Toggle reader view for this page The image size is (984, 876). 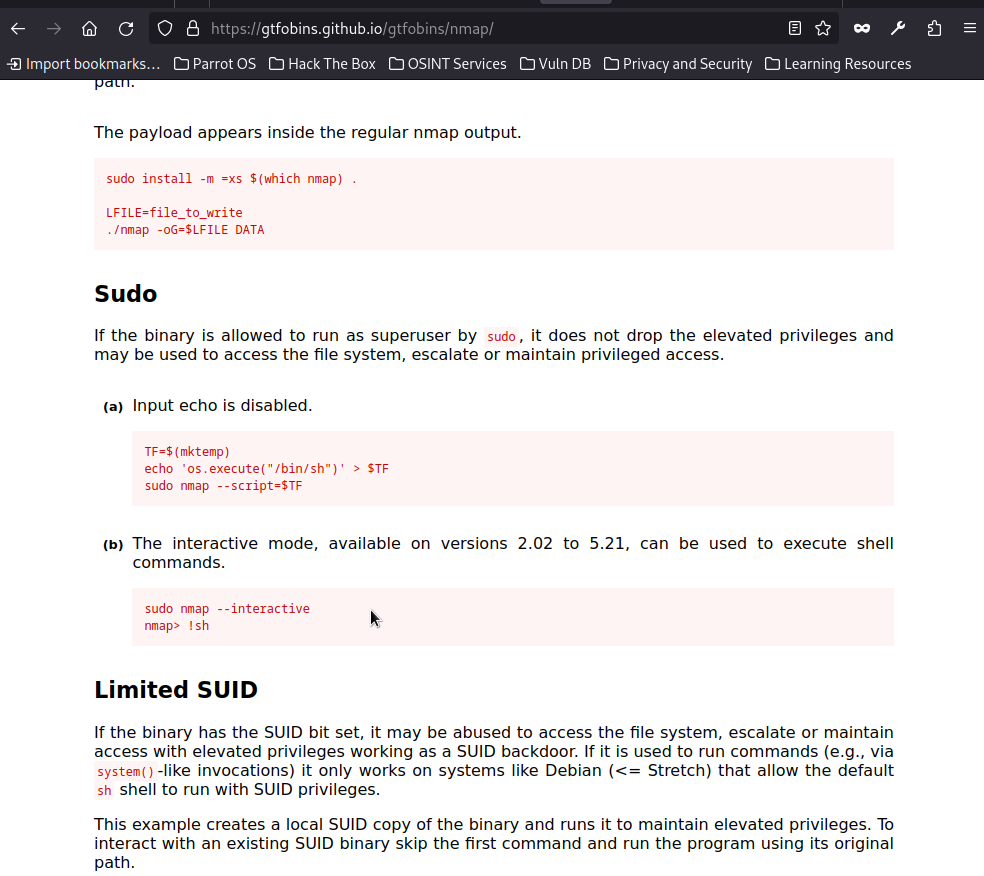coord(794,29)
